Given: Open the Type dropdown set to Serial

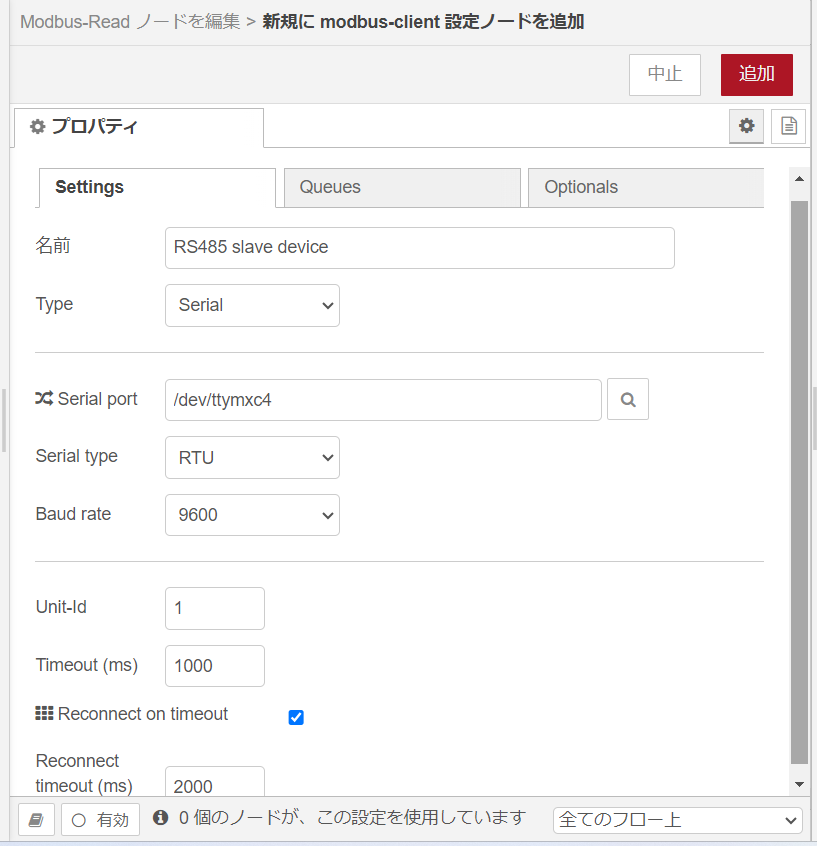Looking at the screenshot, I should click(x=253, y=305).
